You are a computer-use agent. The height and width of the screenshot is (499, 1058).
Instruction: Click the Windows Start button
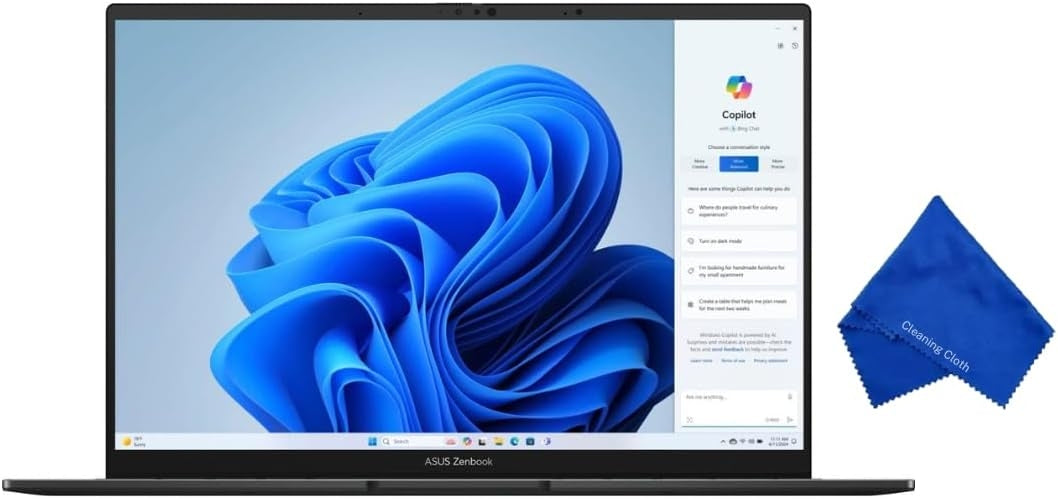click(371, 441)
